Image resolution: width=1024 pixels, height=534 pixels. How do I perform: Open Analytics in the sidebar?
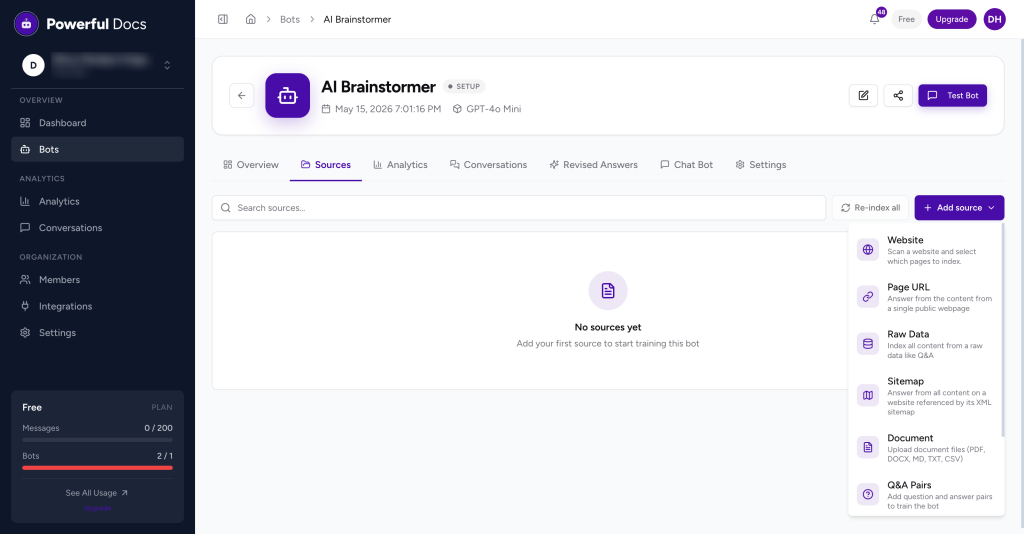pyautogui.click(x=97, y=201)
